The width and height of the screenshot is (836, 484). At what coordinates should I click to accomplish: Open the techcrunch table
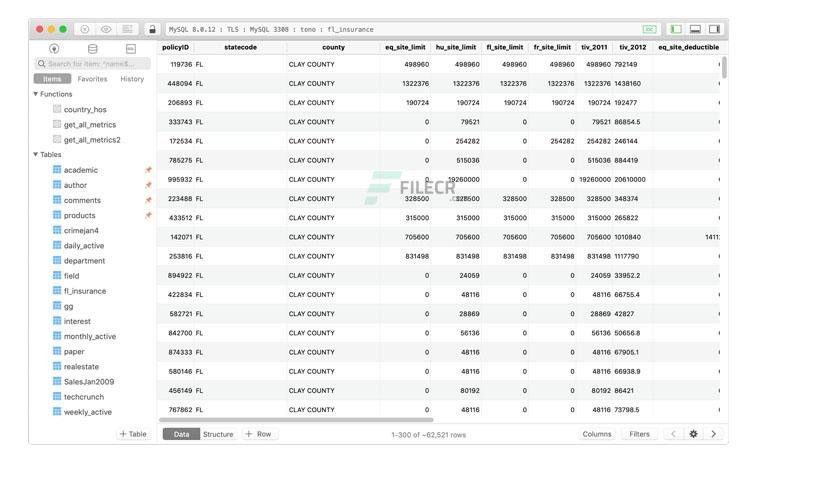click(x=84, y=397)
